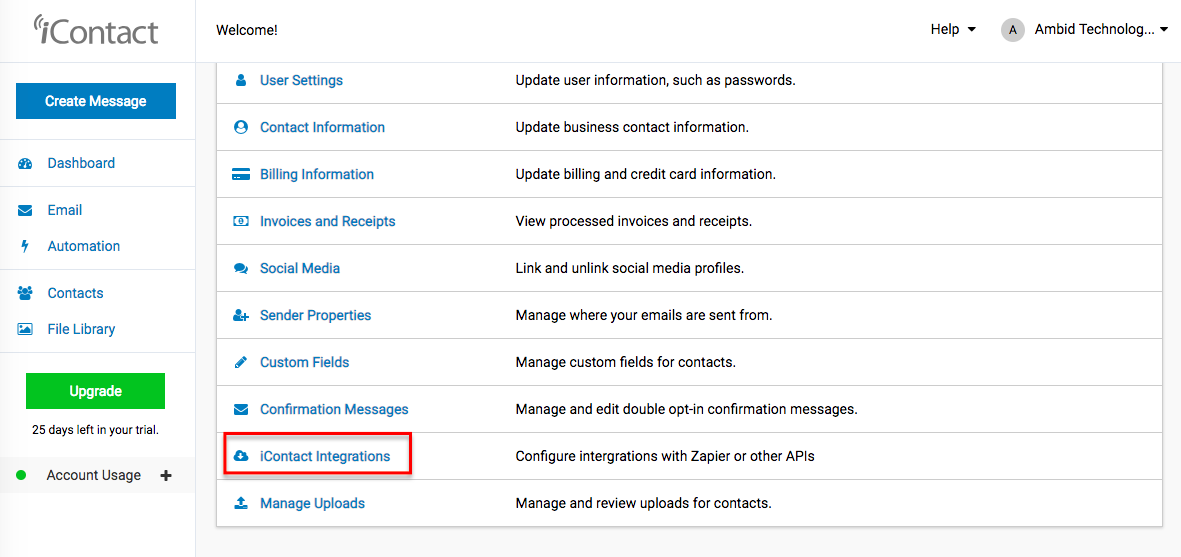Expand Account Usage with the plus icon
This screenshot has height=557, width=1181.
click(166, 476)
